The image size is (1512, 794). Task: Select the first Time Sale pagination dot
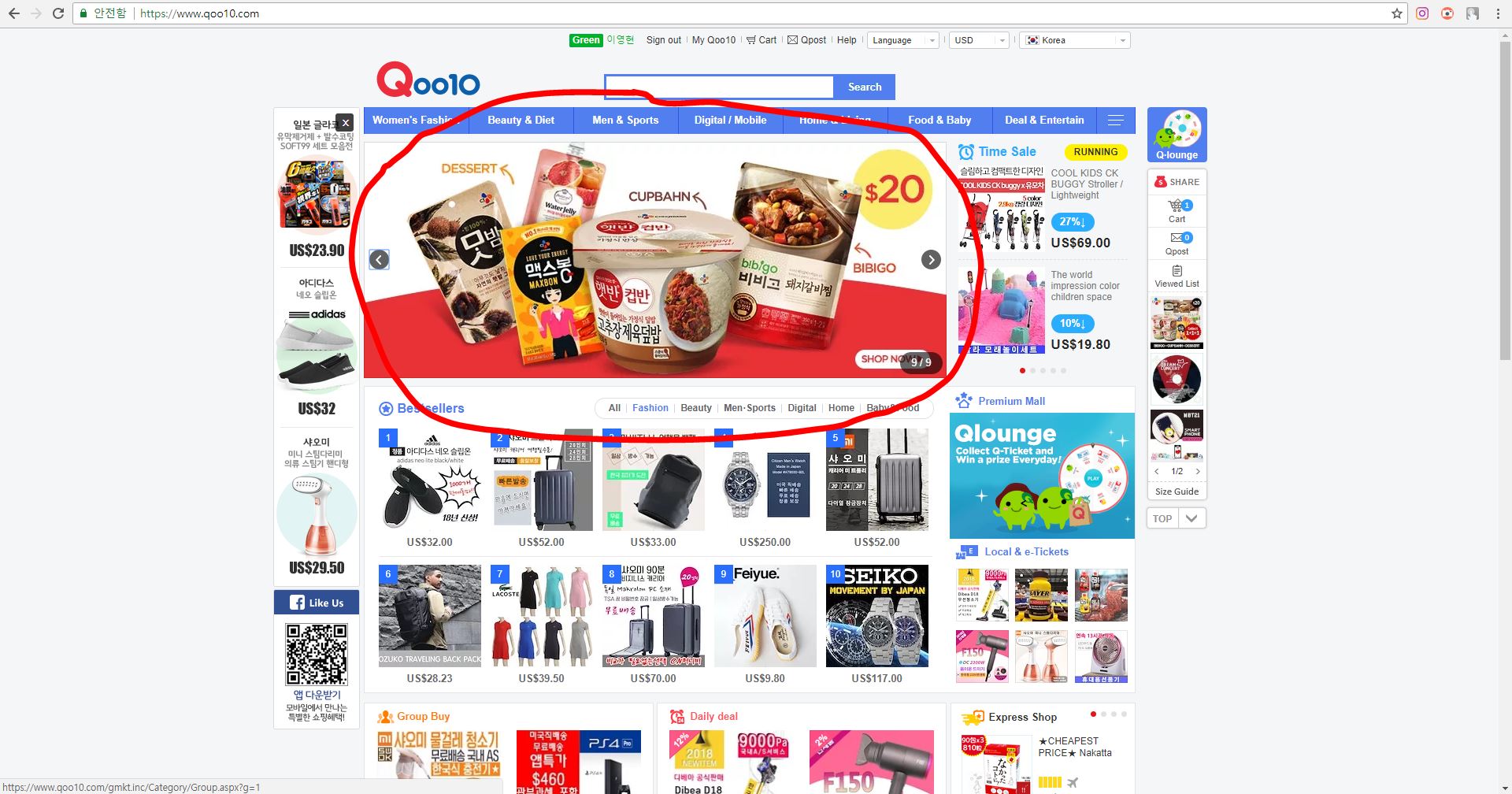(1022, 370)
